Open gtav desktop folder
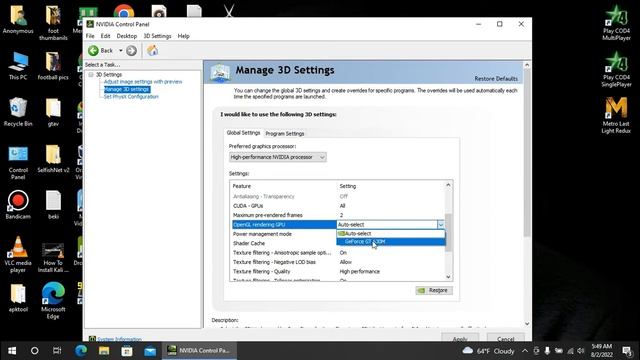Screen dimensions: 640x360 coord(53,112)
